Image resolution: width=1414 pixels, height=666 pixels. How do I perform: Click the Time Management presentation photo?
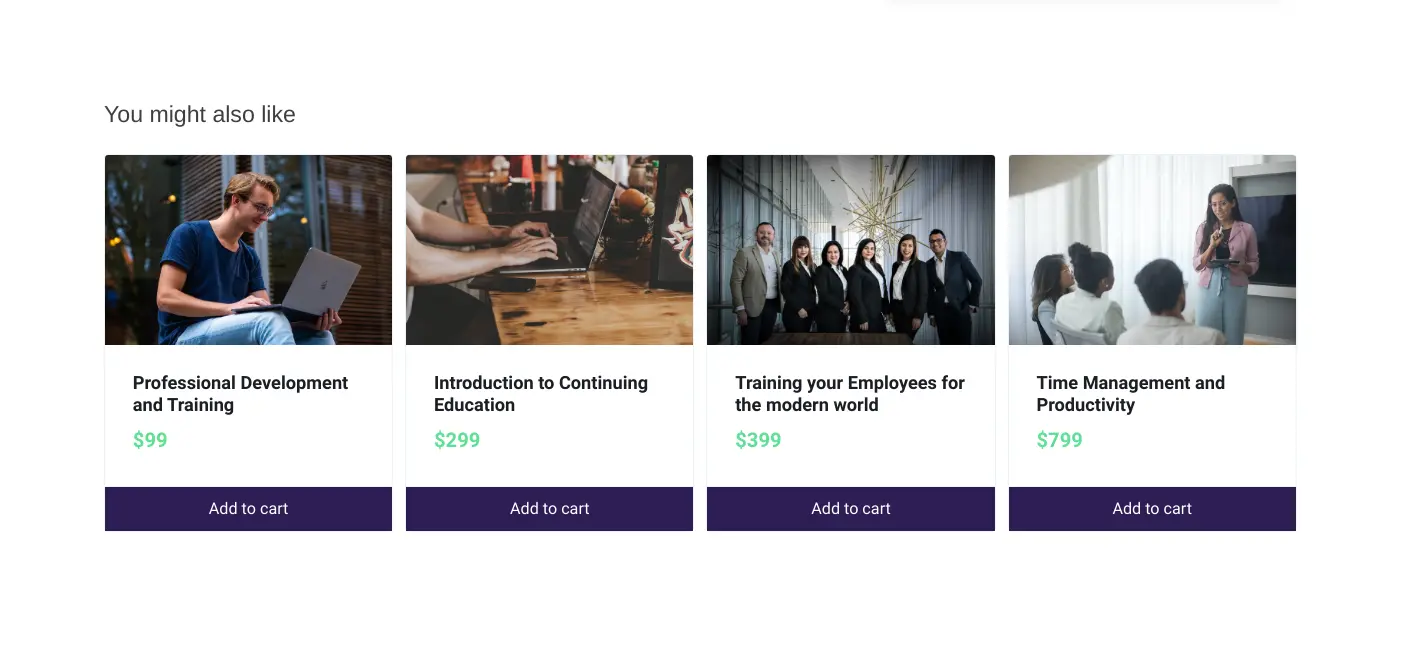1152,249
